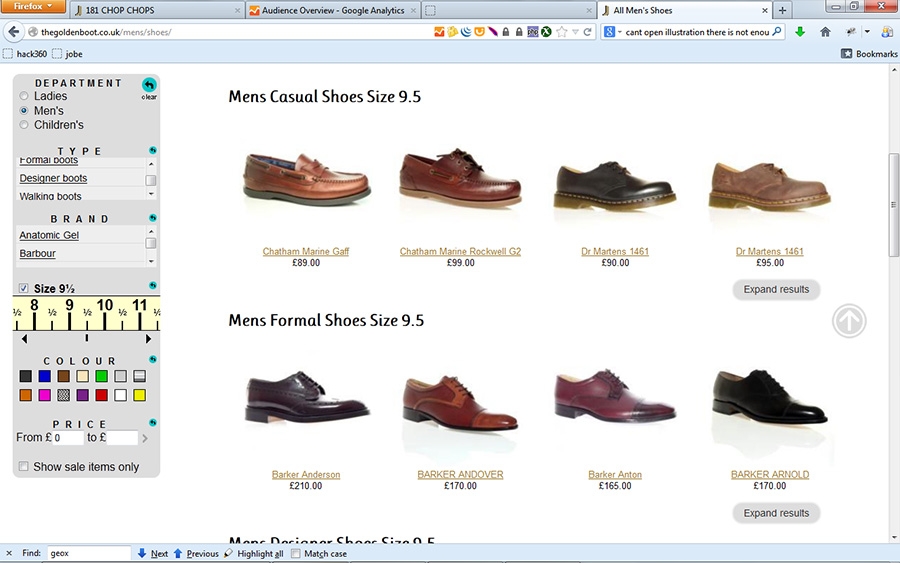This screenshot has width=900, height=563.
Task: Click the bug addon icon in toolbar
Action: tap(851, 32)
